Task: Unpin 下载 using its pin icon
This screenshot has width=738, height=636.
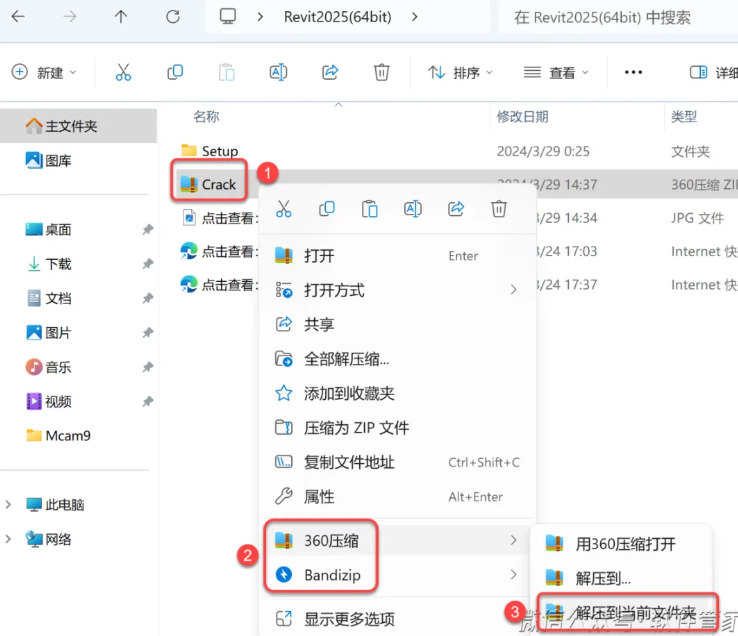Action: pyautogui.click(x=148, y=264)
